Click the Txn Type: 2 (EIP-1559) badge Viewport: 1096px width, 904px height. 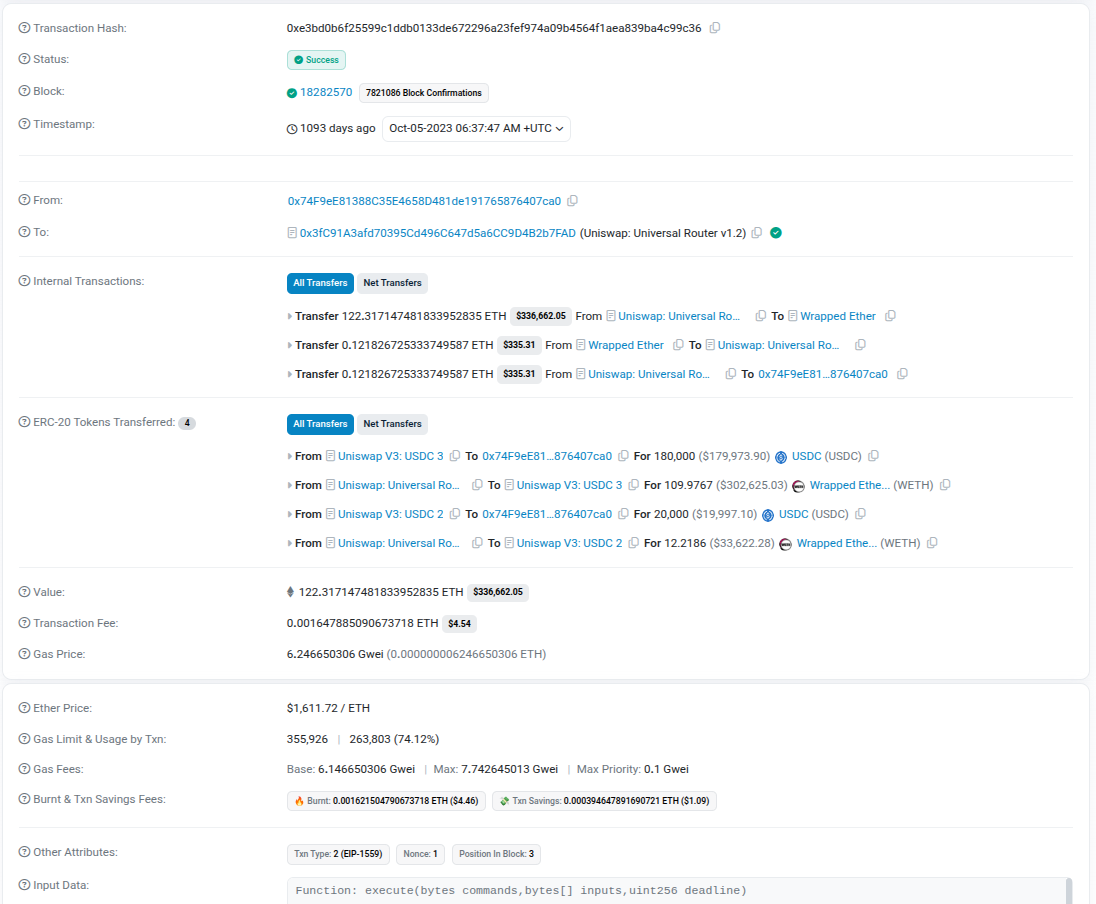point(338,854)
